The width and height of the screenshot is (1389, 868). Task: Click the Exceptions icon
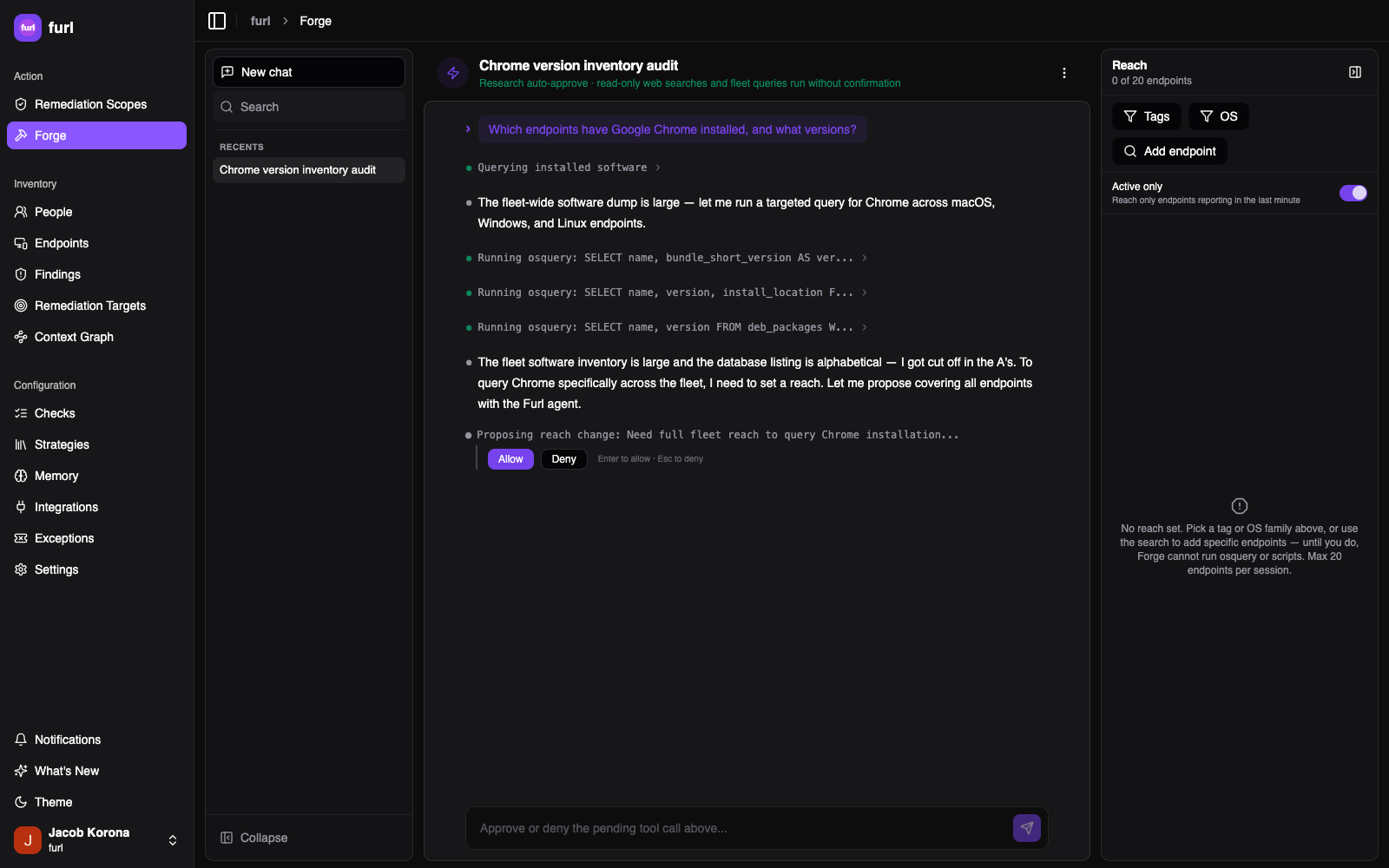pos(21,538)
